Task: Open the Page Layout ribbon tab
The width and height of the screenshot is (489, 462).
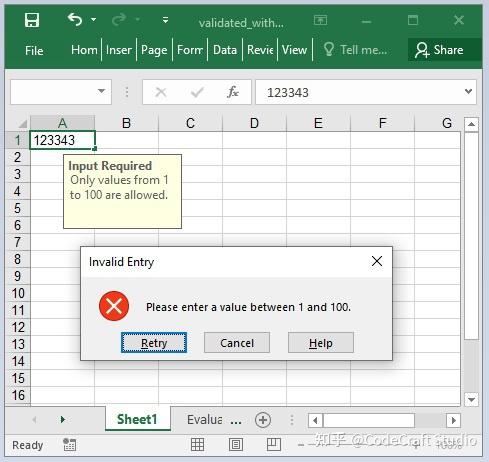Action: click(x=154, y=50)
